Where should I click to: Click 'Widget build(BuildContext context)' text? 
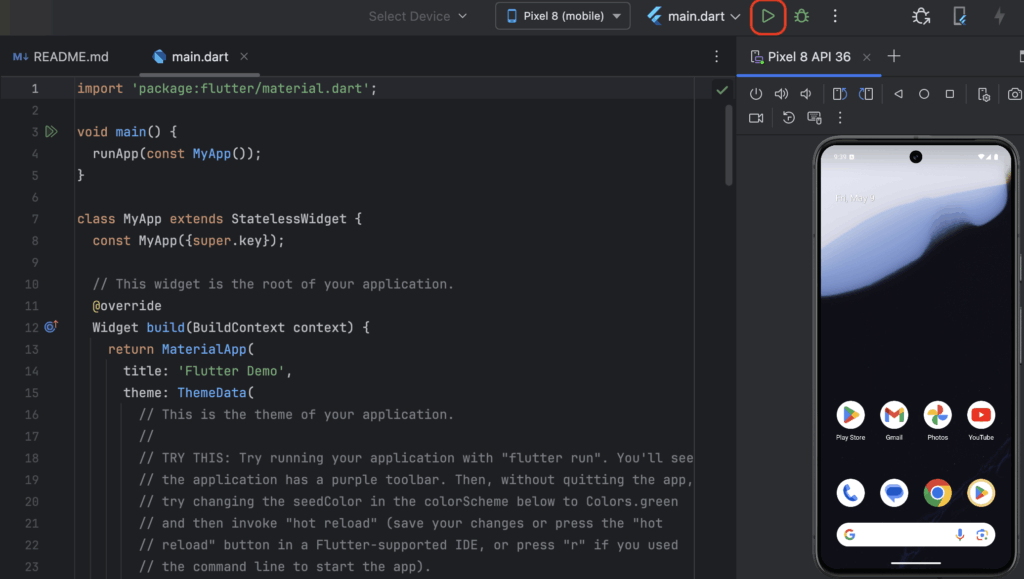coord(223,327)
